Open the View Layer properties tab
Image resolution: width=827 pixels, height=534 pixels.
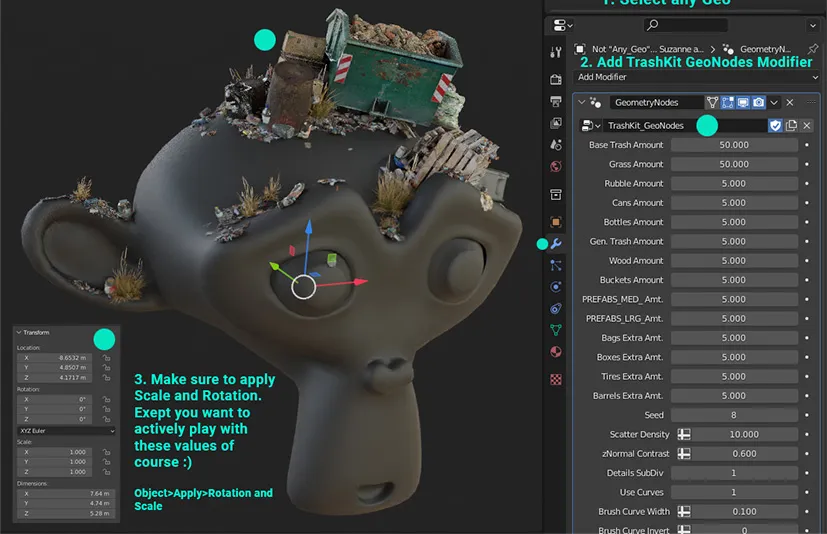[555, 123]
